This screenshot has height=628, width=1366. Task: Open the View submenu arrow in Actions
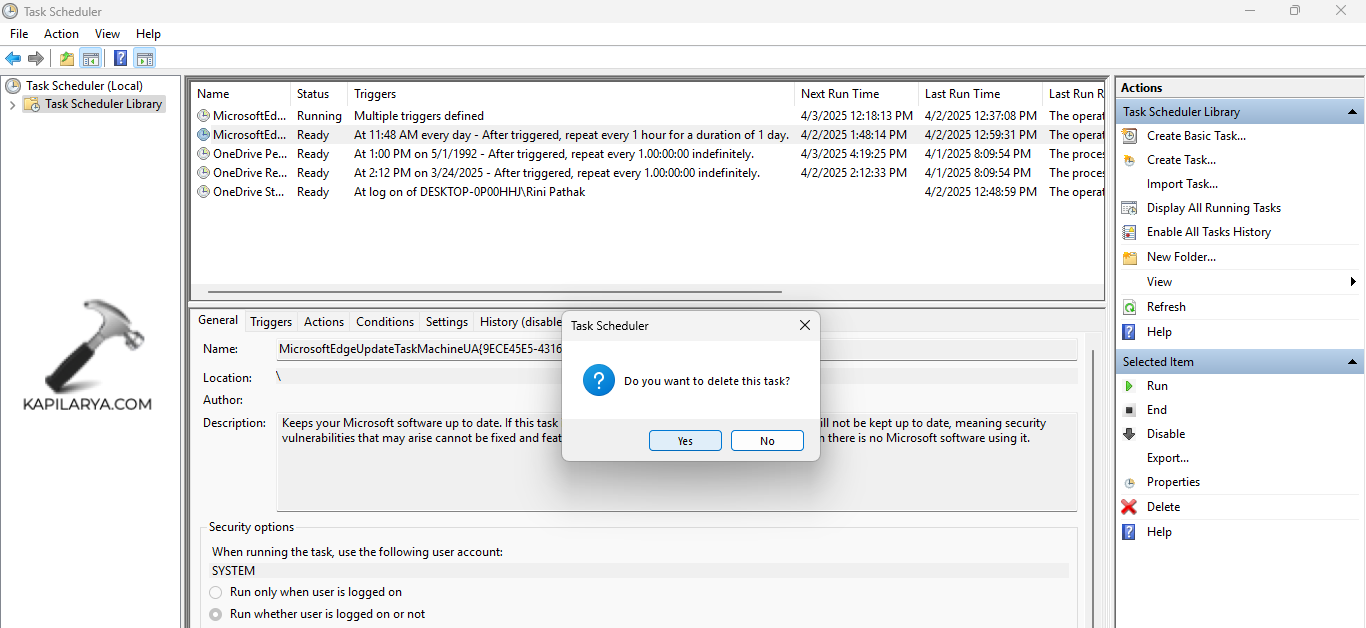1353,282
